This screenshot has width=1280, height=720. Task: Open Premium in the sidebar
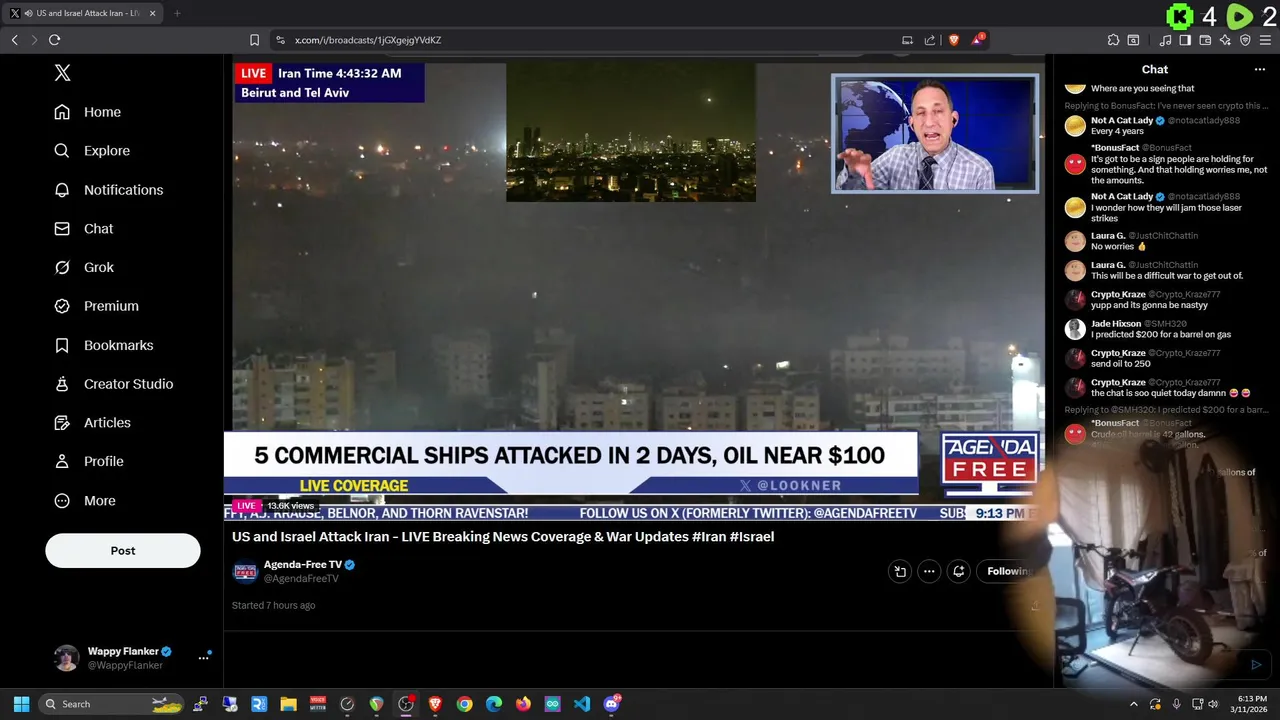96,306
